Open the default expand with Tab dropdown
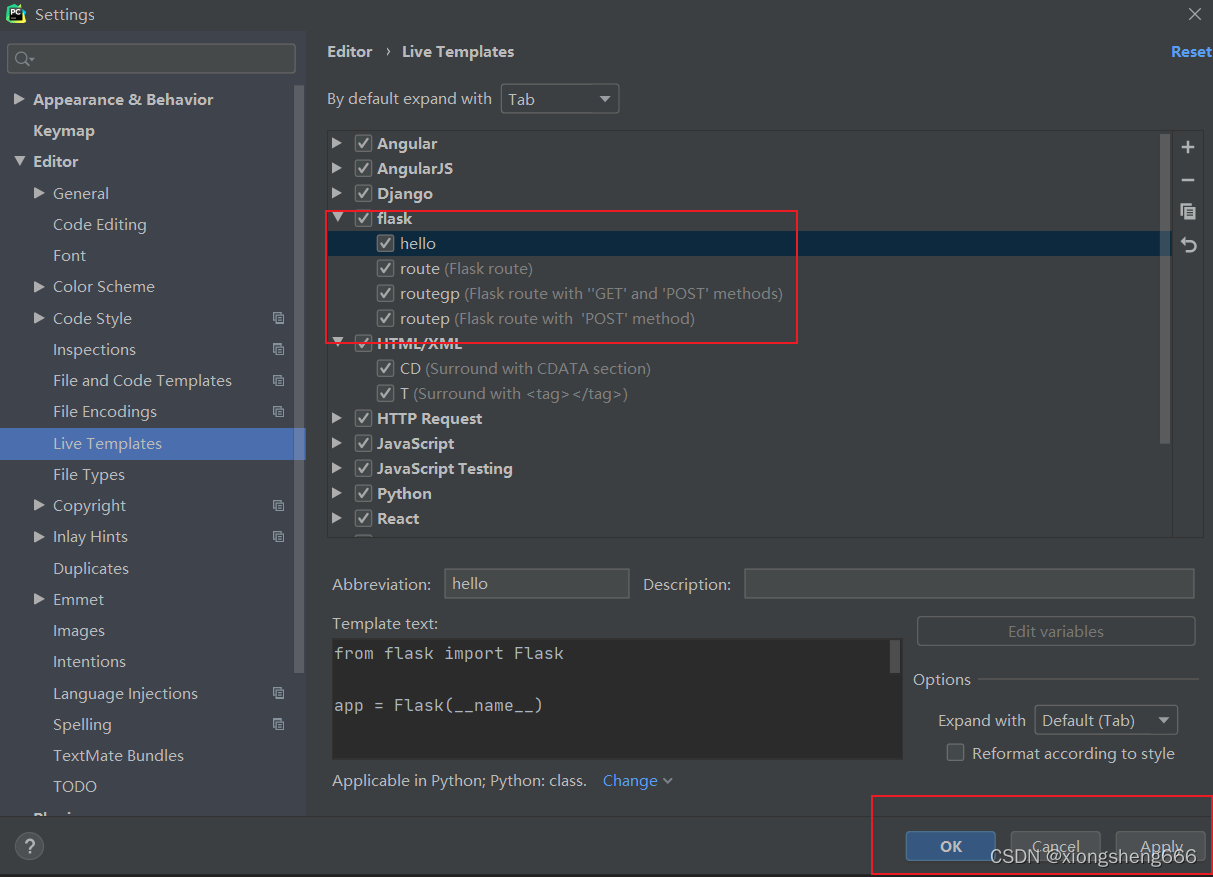This screenshot has height=877, width=1213. pyautogui.click(x=559, y=99)
